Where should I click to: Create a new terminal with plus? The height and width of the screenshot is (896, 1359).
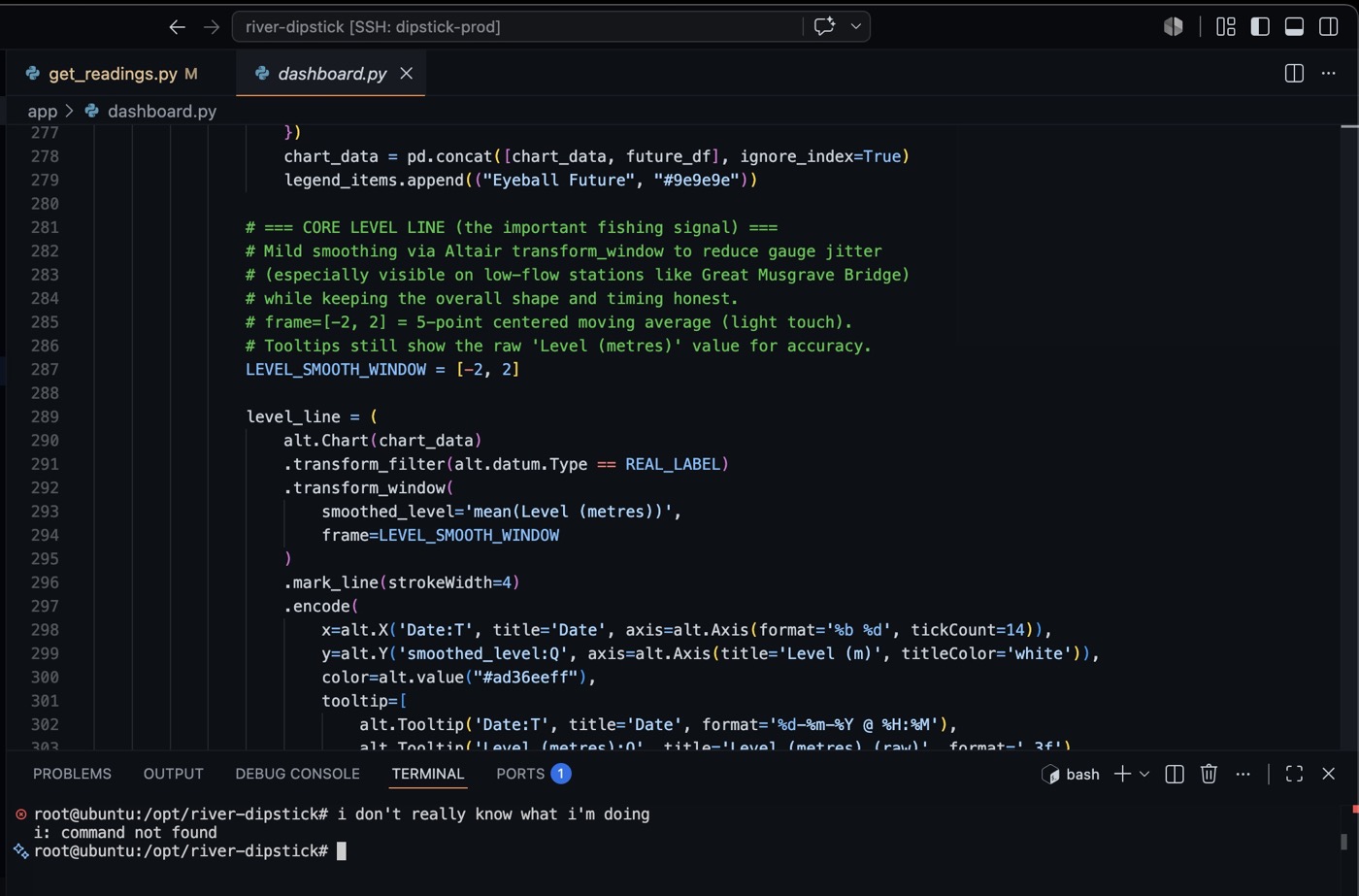tap(1122, 774)
